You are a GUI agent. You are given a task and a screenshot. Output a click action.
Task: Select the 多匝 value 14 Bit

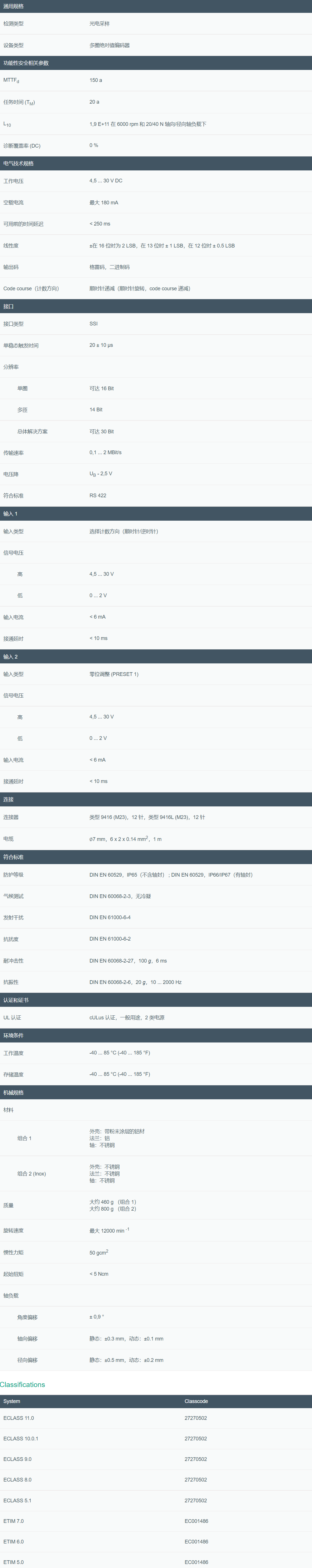96,410
